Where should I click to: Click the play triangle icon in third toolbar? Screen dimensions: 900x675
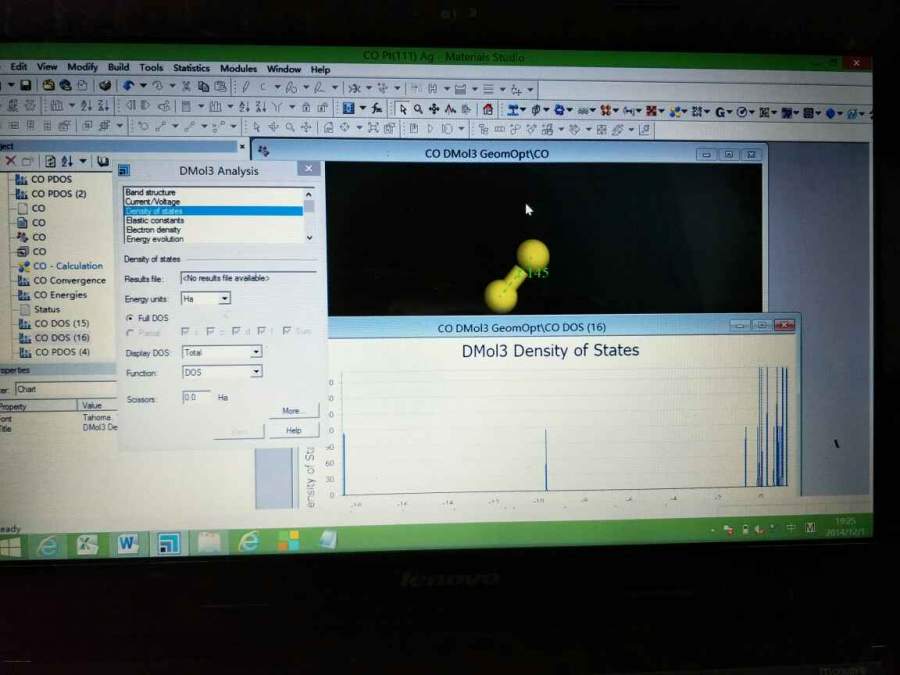[430, 129]
